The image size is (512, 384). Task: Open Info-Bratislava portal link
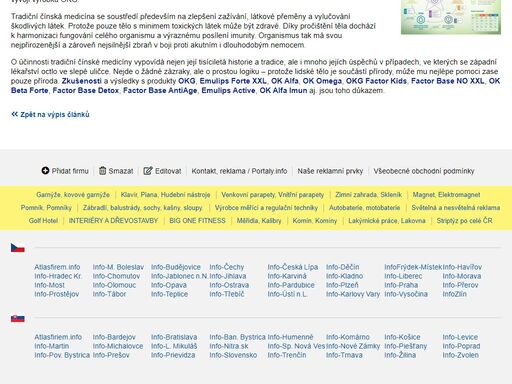pos(174,337)
